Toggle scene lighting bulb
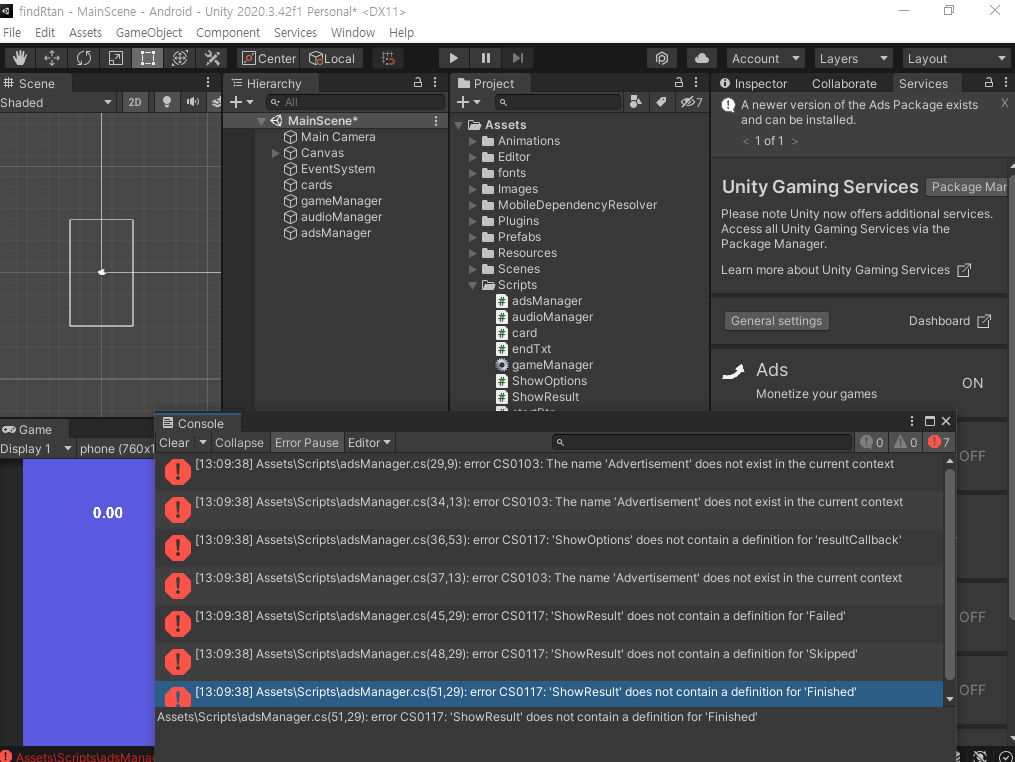Viewport: 1015px width, 762px height. click(x=167, y=102)
